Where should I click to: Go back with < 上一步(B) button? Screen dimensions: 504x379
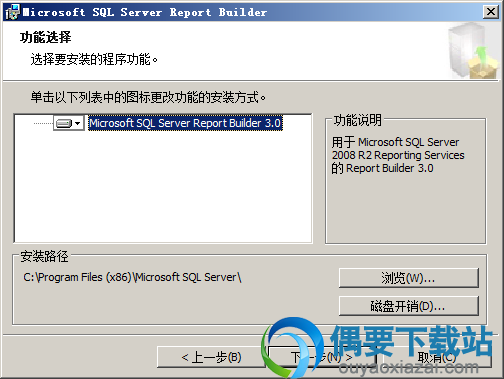[211, 357]
